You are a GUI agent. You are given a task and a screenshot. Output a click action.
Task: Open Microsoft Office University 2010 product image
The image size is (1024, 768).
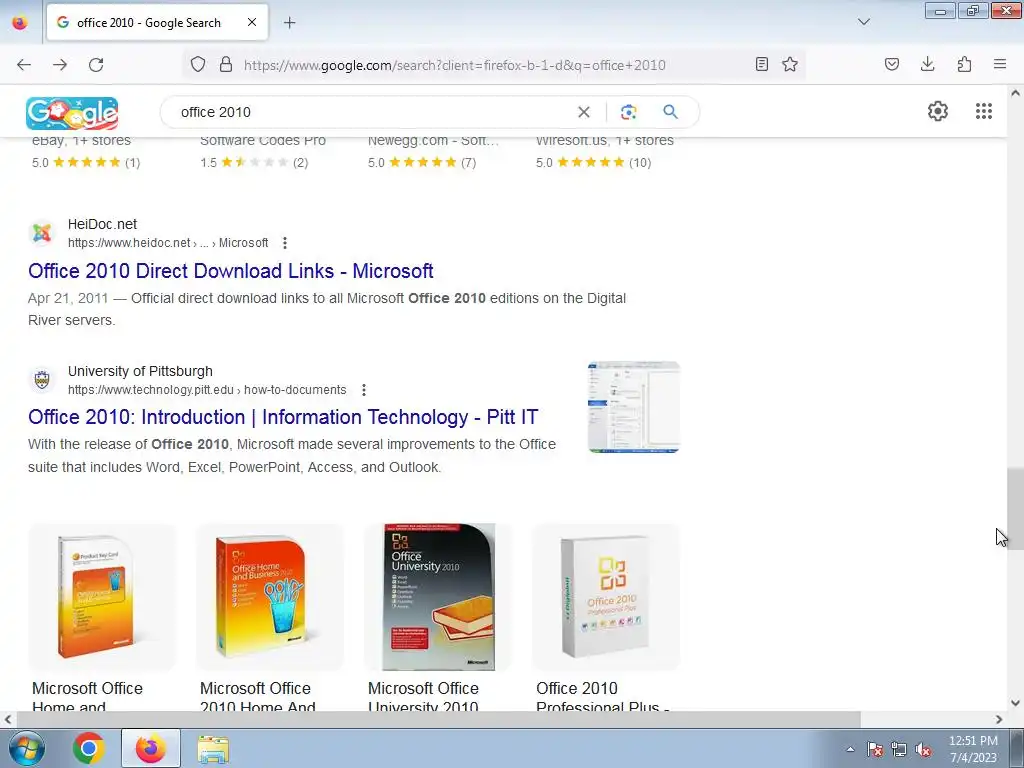pyautogui.click(x=438, y=597)
